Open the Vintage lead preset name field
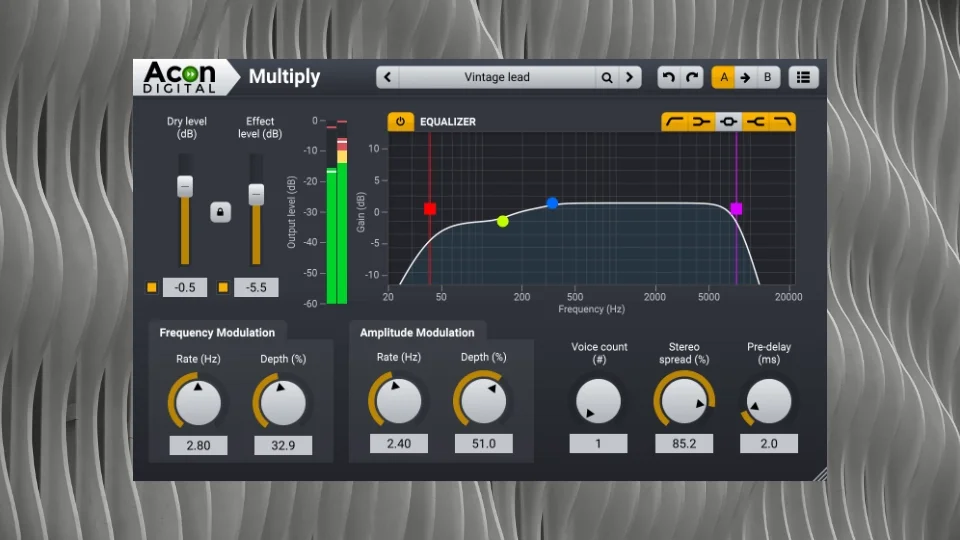 point(497,77)
